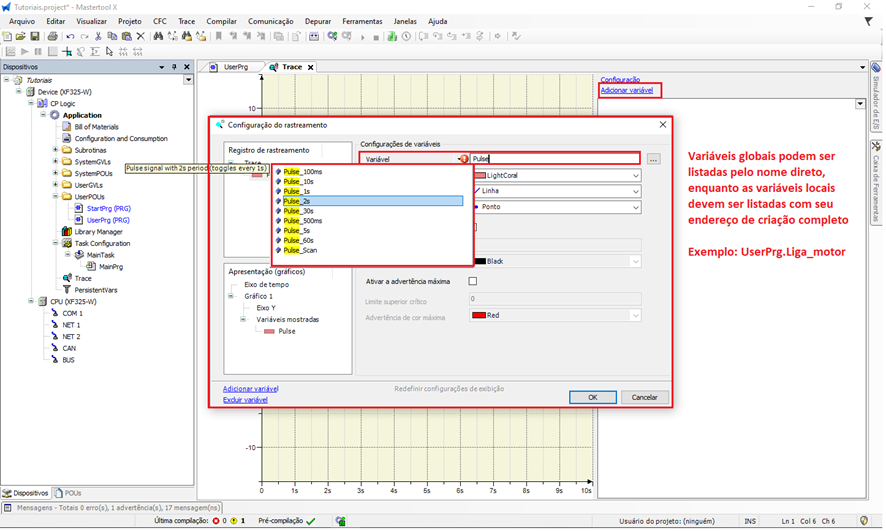Click the Undo arrow icon
Image resolution: width=886 pixels, height=531 pixels.
click(x=69, y=36)
